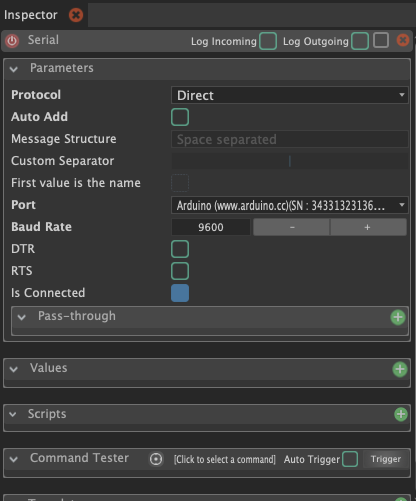Viewport: 416px width, 501px height.
Task: Toggle the RTS checkbox
Action: [180, 271]
